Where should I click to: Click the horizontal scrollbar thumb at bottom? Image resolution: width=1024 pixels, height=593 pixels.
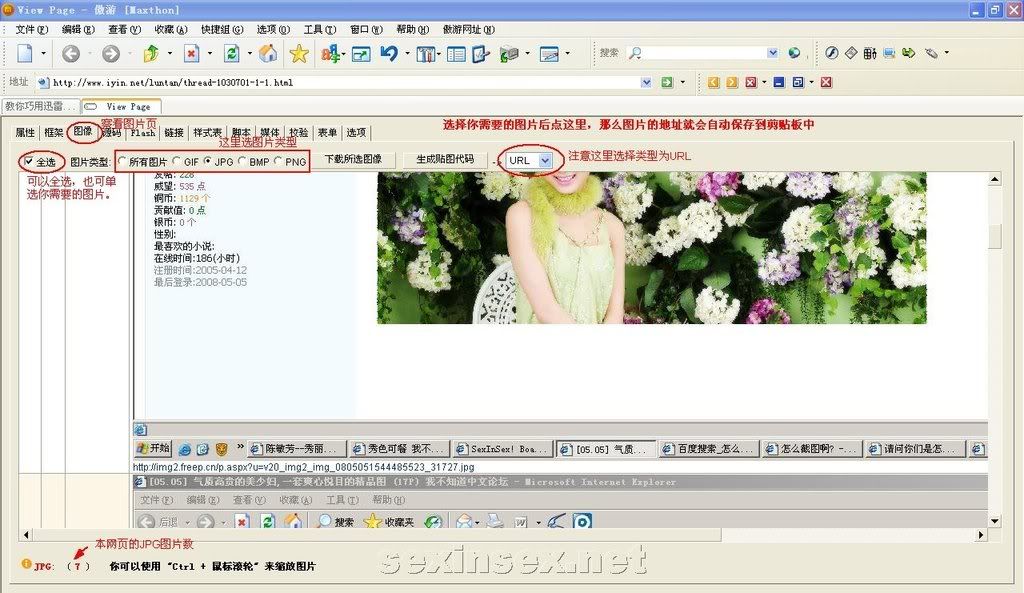point(376,535)
